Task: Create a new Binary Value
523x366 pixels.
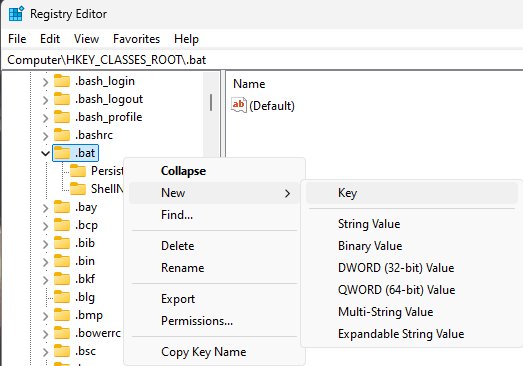Action: (412, 246)
